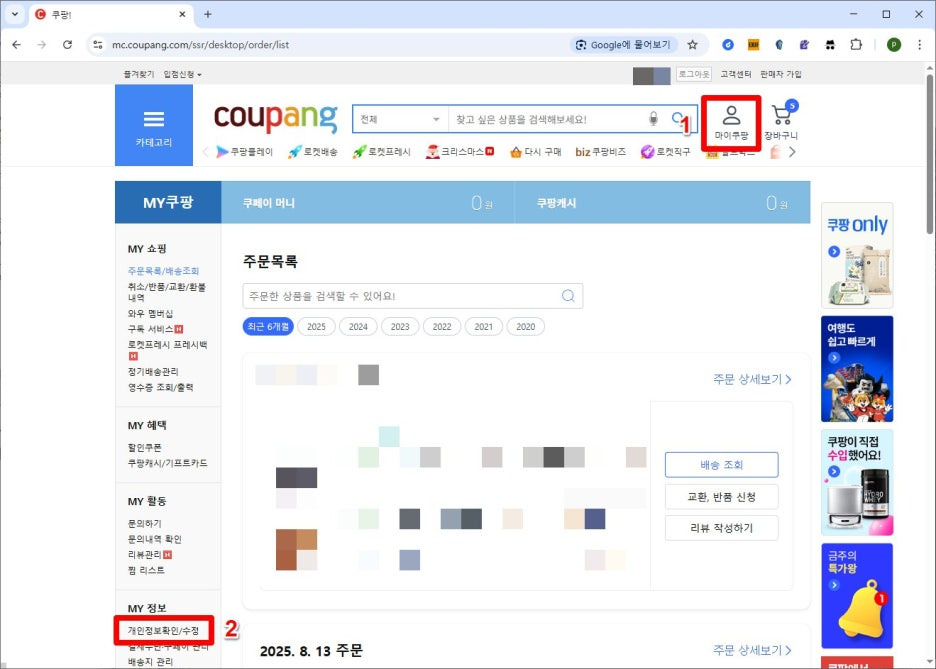The image size is (936, 669).
Task: Click 리뷰 작성하기 button
Action: click(722, 528)
